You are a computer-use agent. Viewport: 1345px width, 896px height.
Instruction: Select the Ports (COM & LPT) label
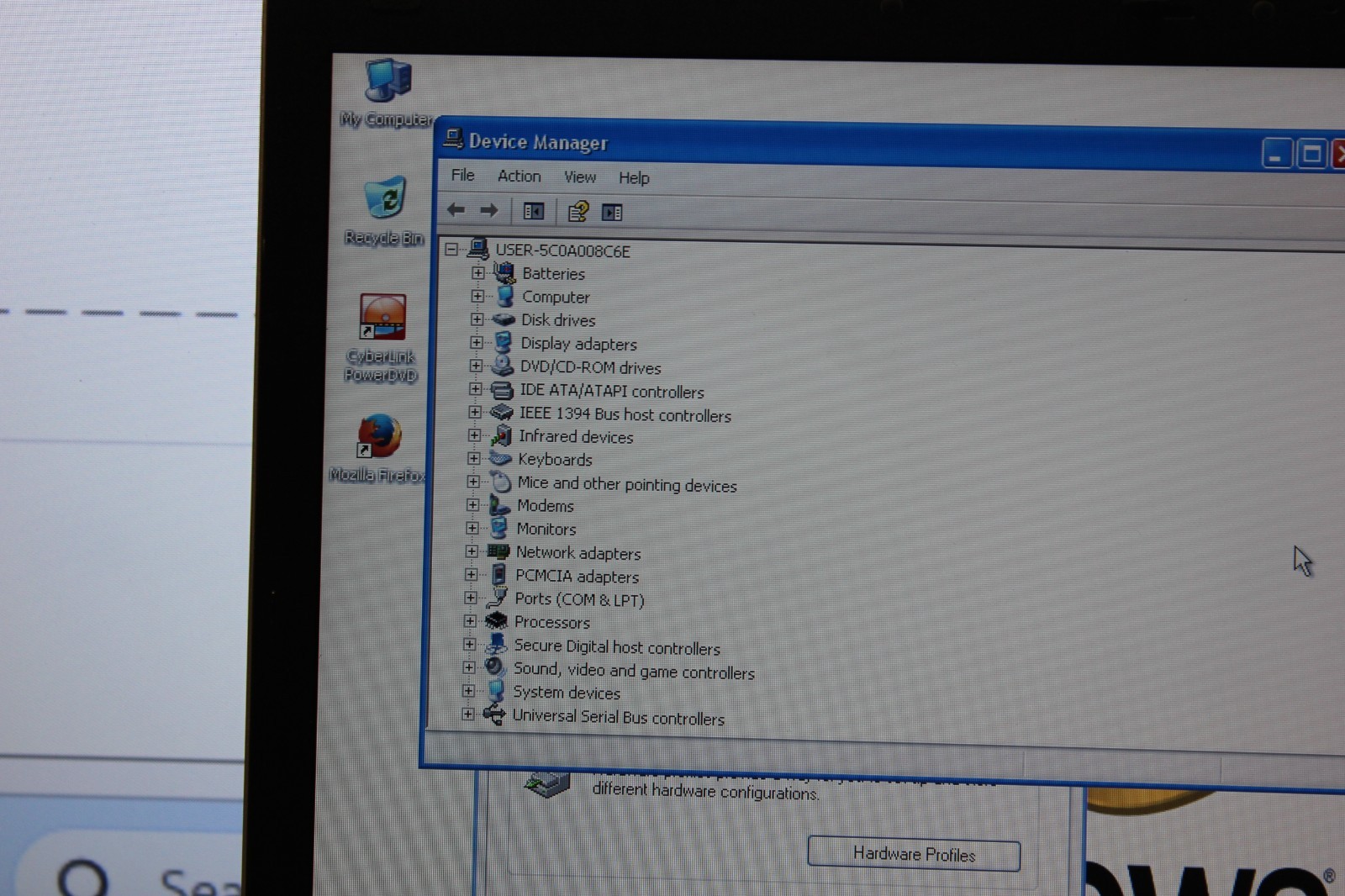coord(579,599)
